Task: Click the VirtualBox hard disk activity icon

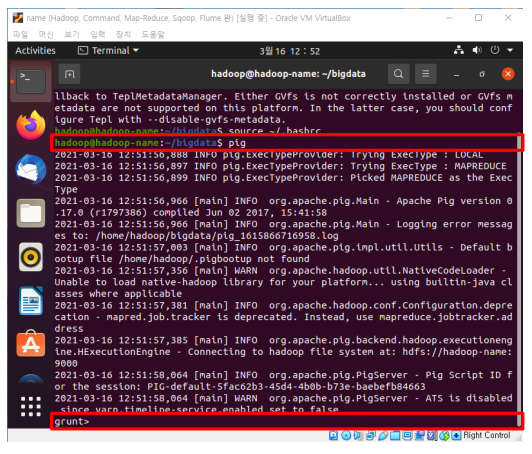Action: click(333, 435)
